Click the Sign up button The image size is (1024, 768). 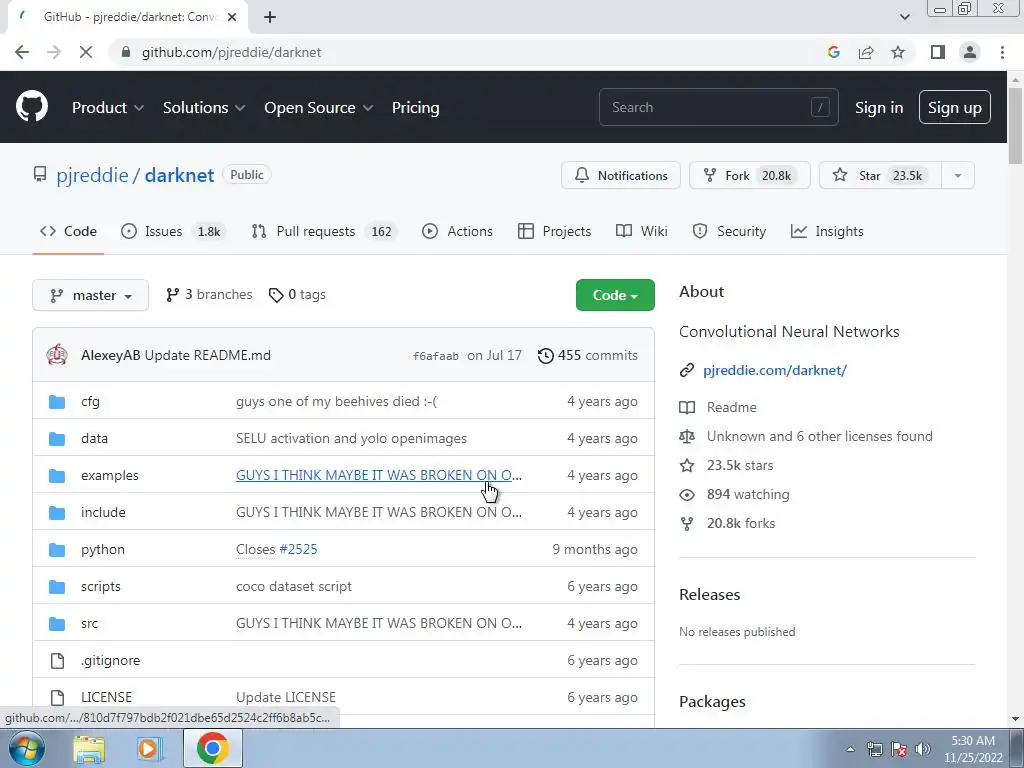coord(955,108)
